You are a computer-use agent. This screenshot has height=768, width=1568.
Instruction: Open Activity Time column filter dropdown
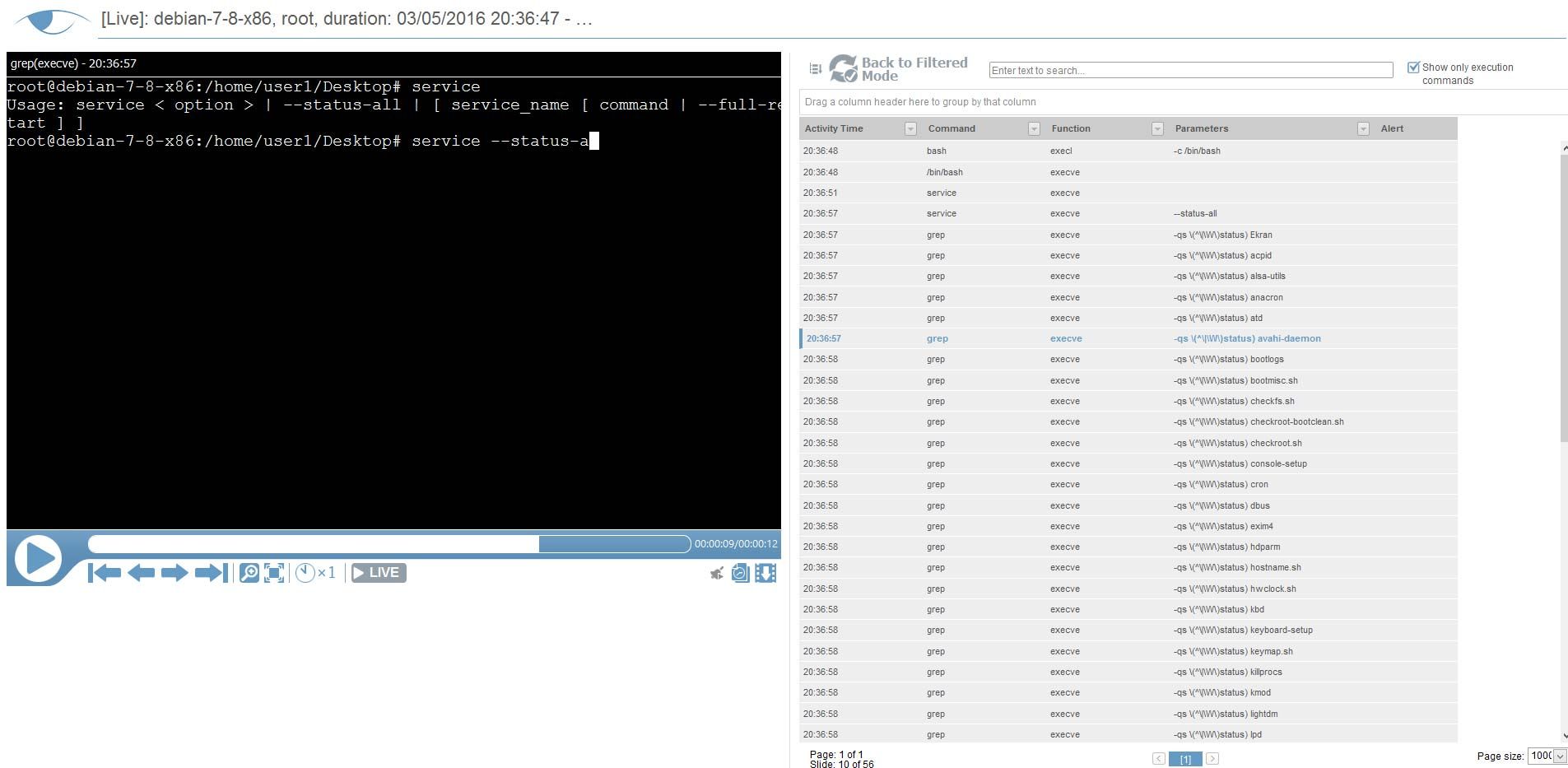click(910, 128)
